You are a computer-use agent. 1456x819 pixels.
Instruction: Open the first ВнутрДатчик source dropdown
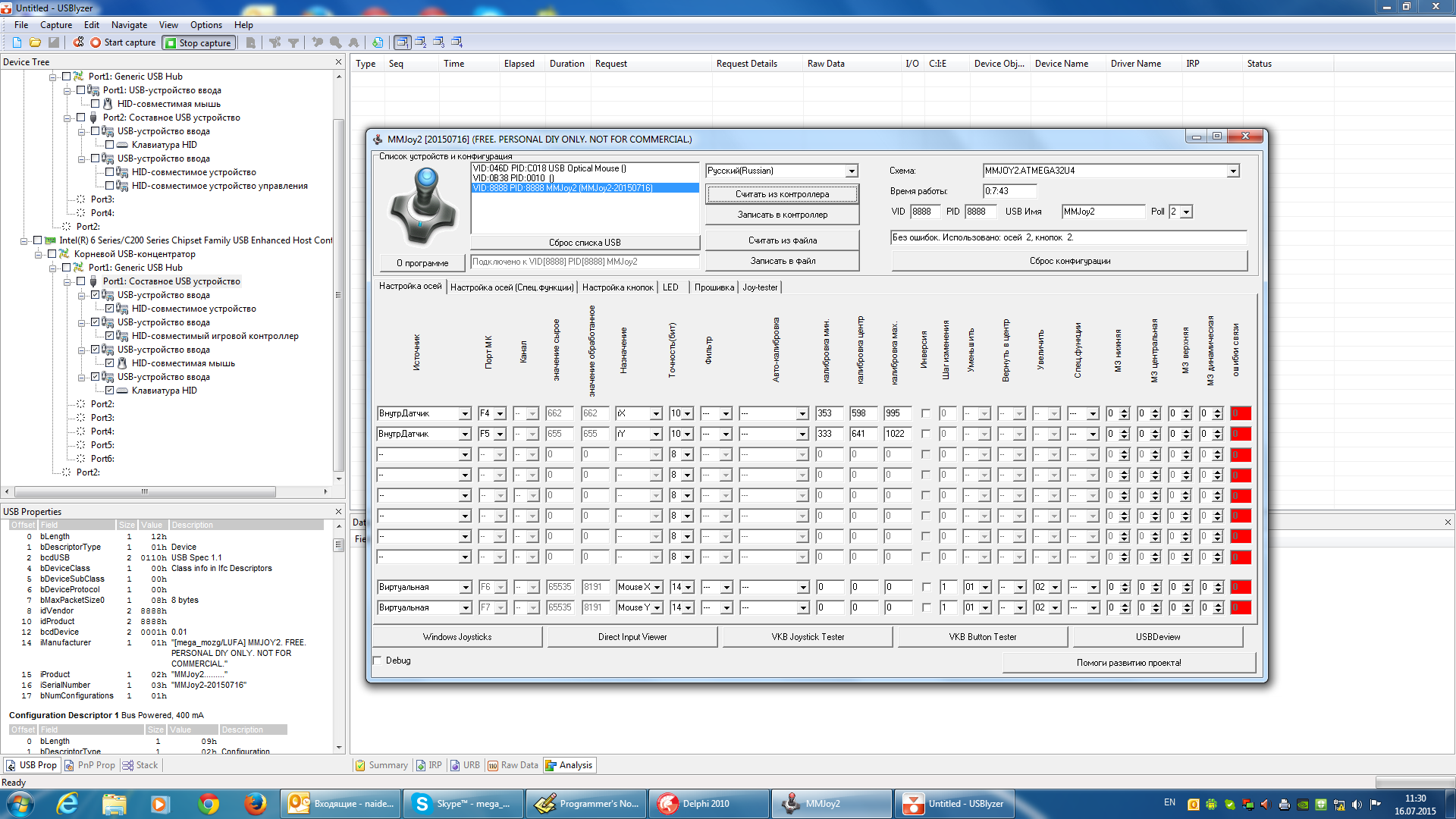click(464, 414)
